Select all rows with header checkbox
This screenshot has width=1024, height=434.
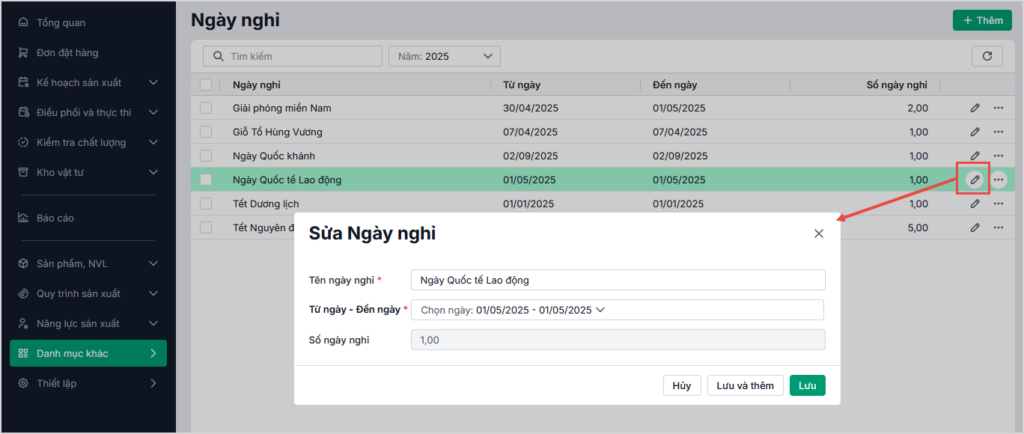(x=206, y=85)
